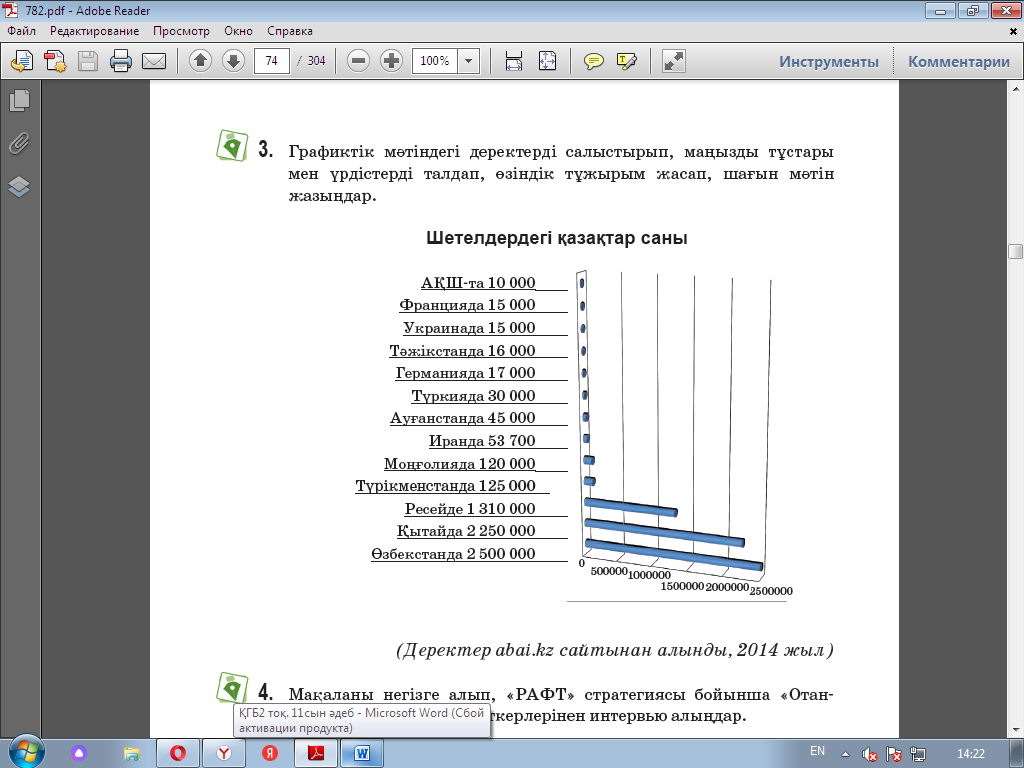Go to next page down arrow
This screenshot has height=768, width=1024.
(x=233, y=61)
